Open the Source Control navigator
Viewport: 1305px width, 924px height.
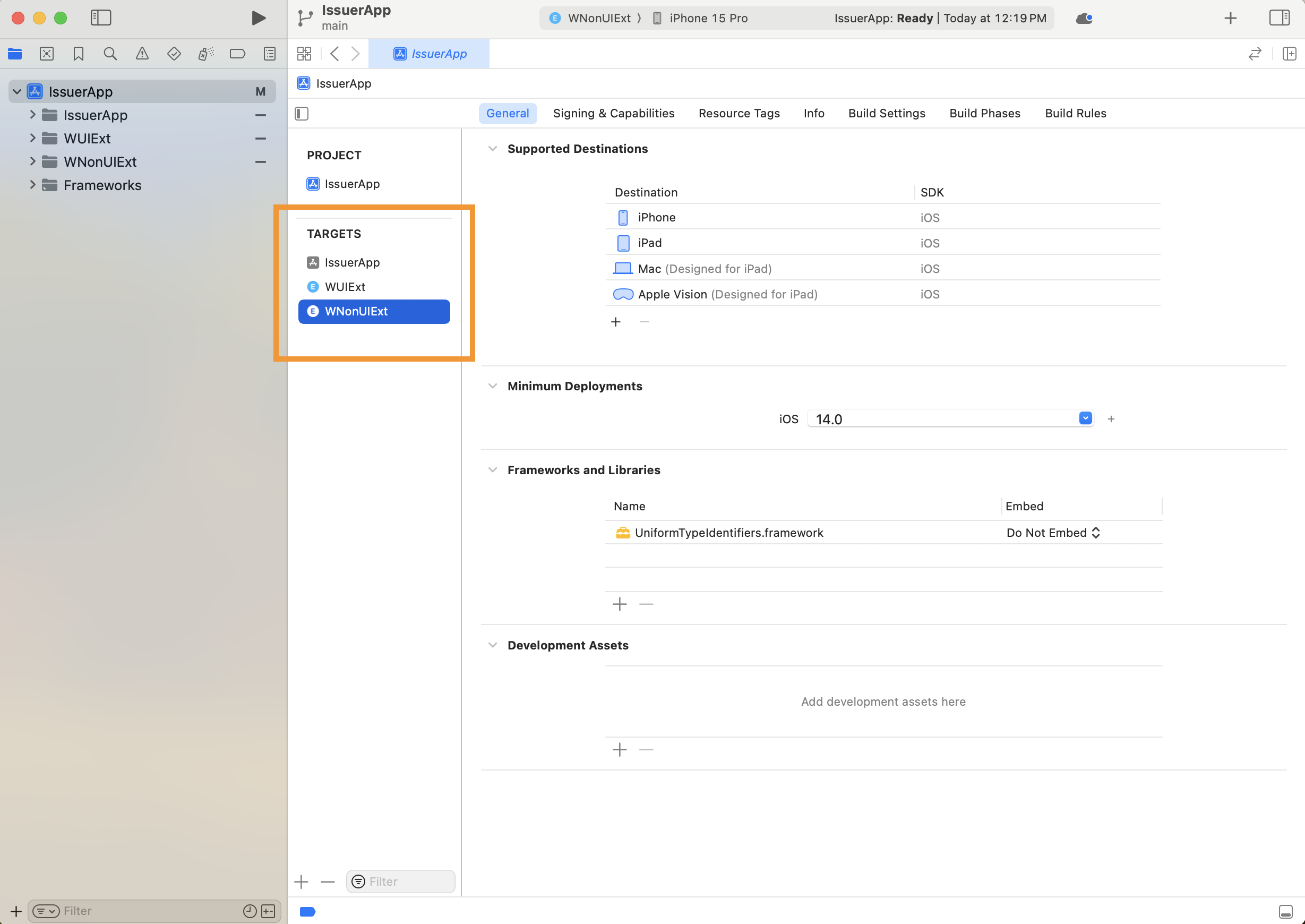pos(47,54)
